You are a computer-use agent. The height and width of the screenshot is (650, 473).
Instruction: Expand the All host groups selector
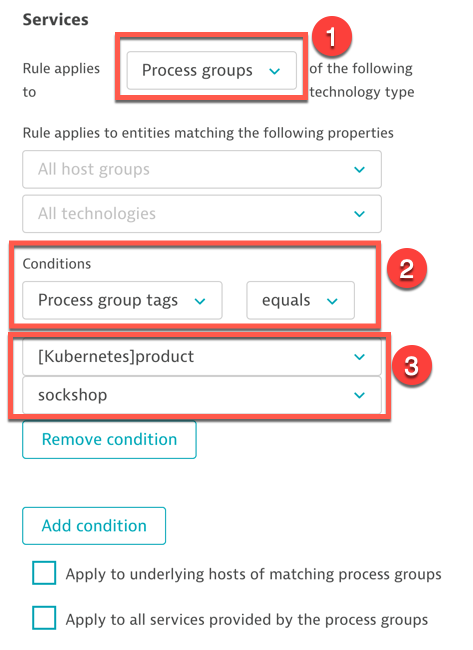tap(202, 169)
